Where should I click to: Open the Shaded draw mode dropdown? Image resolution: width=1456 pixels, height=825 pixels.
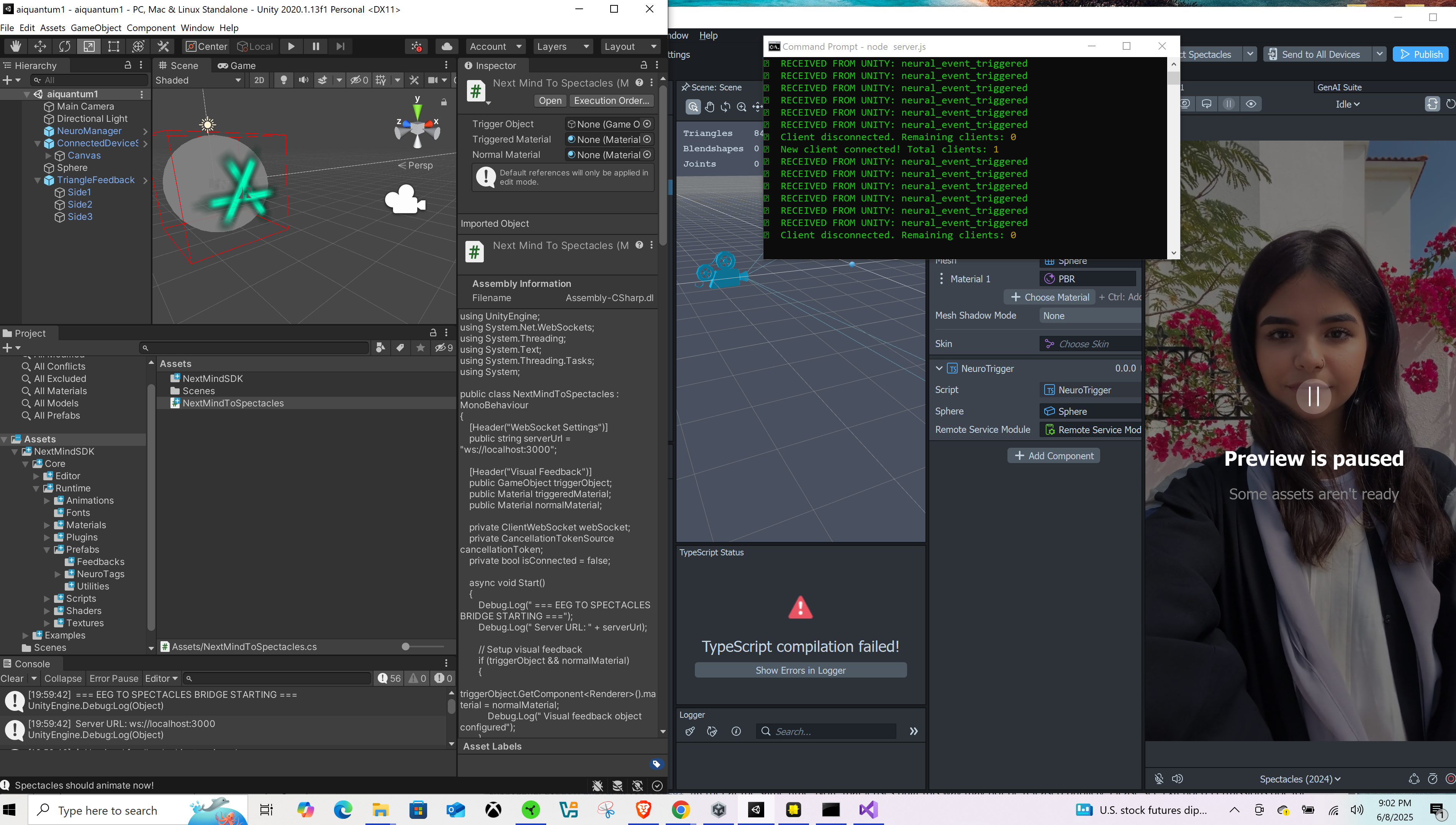pos(198,80)
